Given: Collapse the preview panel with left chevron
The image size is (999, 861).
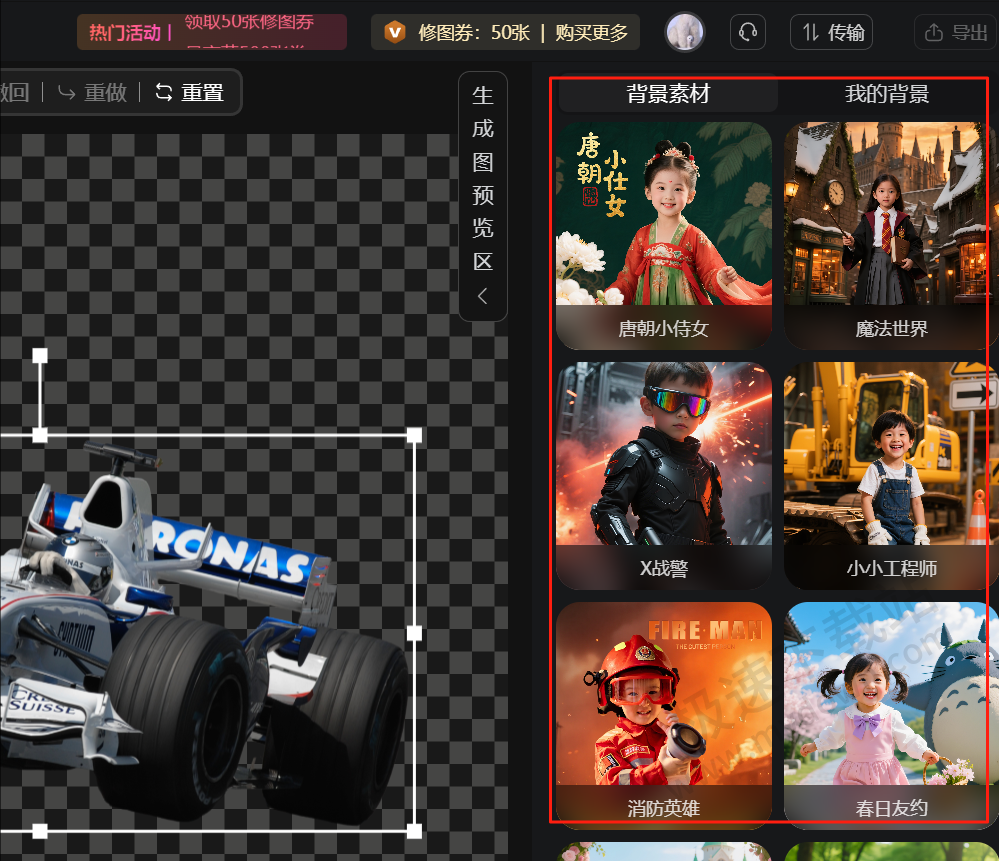Looking at the screenshot, I should point(483,296).
